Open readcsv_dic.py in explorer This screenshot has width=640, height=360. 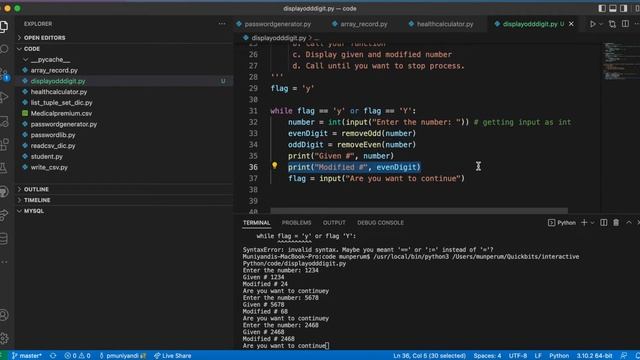[x=53, y=146]
